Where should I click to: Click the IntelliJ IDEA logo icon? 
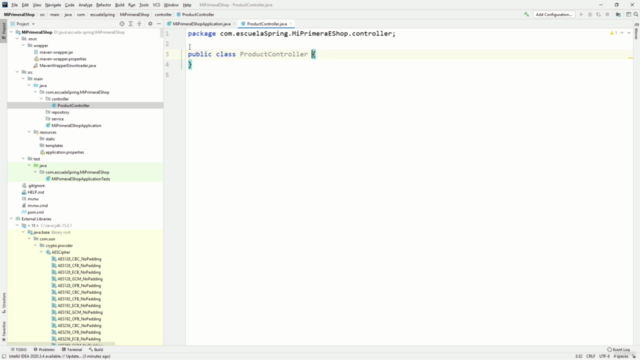point(4,5)
